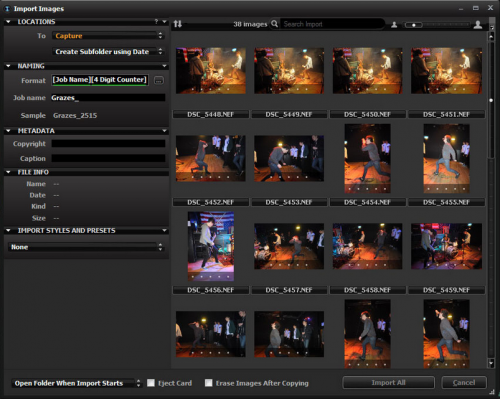Viewport: 500px width, 399px height.
Task: Click the search magnifier icon
Action: (x=274, y=24)
